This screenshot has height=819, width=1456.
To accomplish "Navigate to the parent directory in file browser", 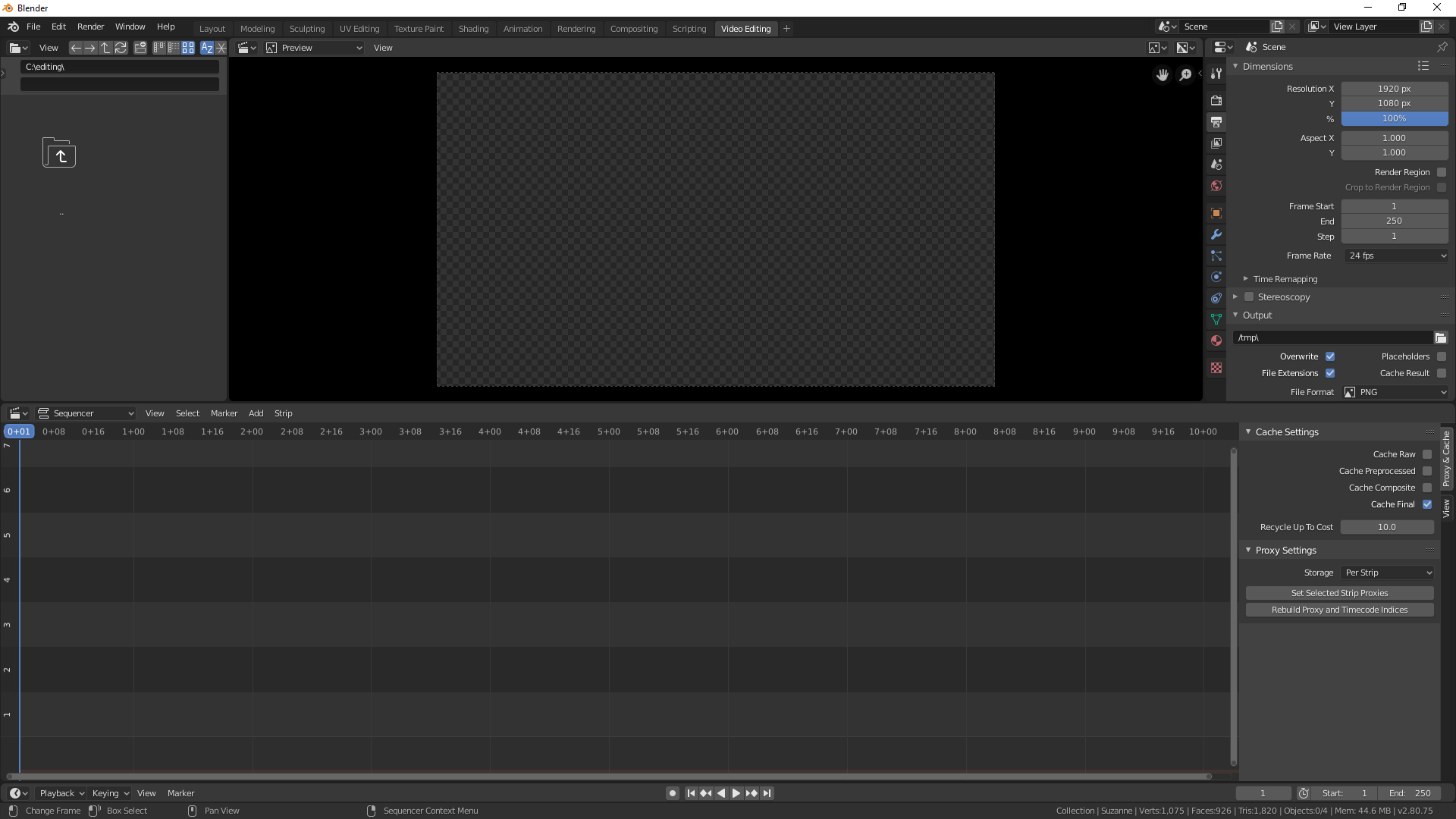I will 105,48.
